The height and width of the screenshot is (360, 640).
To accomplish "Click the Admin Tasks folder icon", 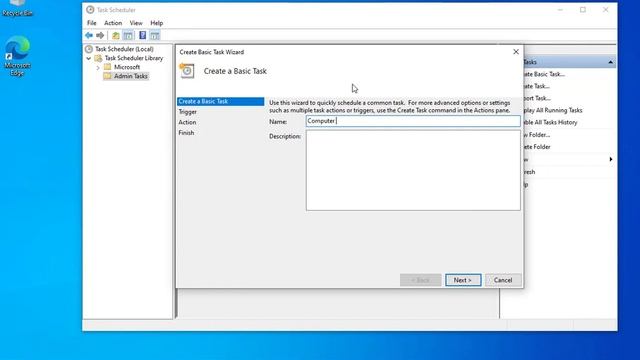I will [x=107, y=76].
